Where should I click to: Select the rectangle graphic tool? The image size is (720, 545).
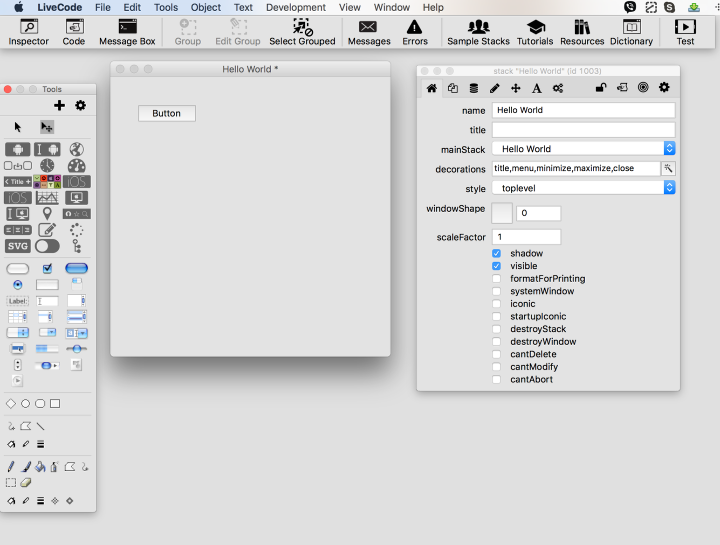pos(55,404)
